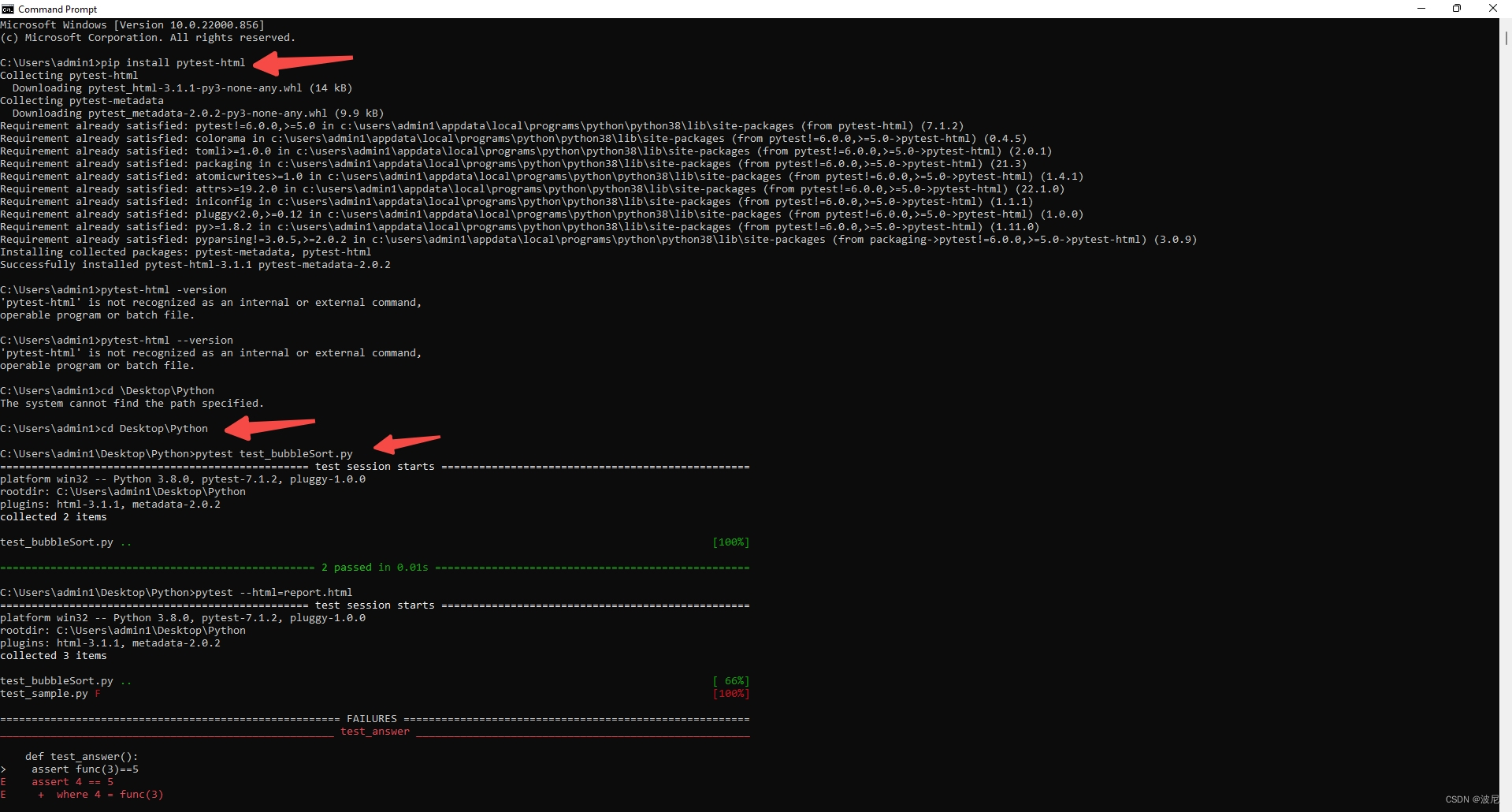
Task: Click the 'test_sample.py F' result line
Action: pos(50,694)
